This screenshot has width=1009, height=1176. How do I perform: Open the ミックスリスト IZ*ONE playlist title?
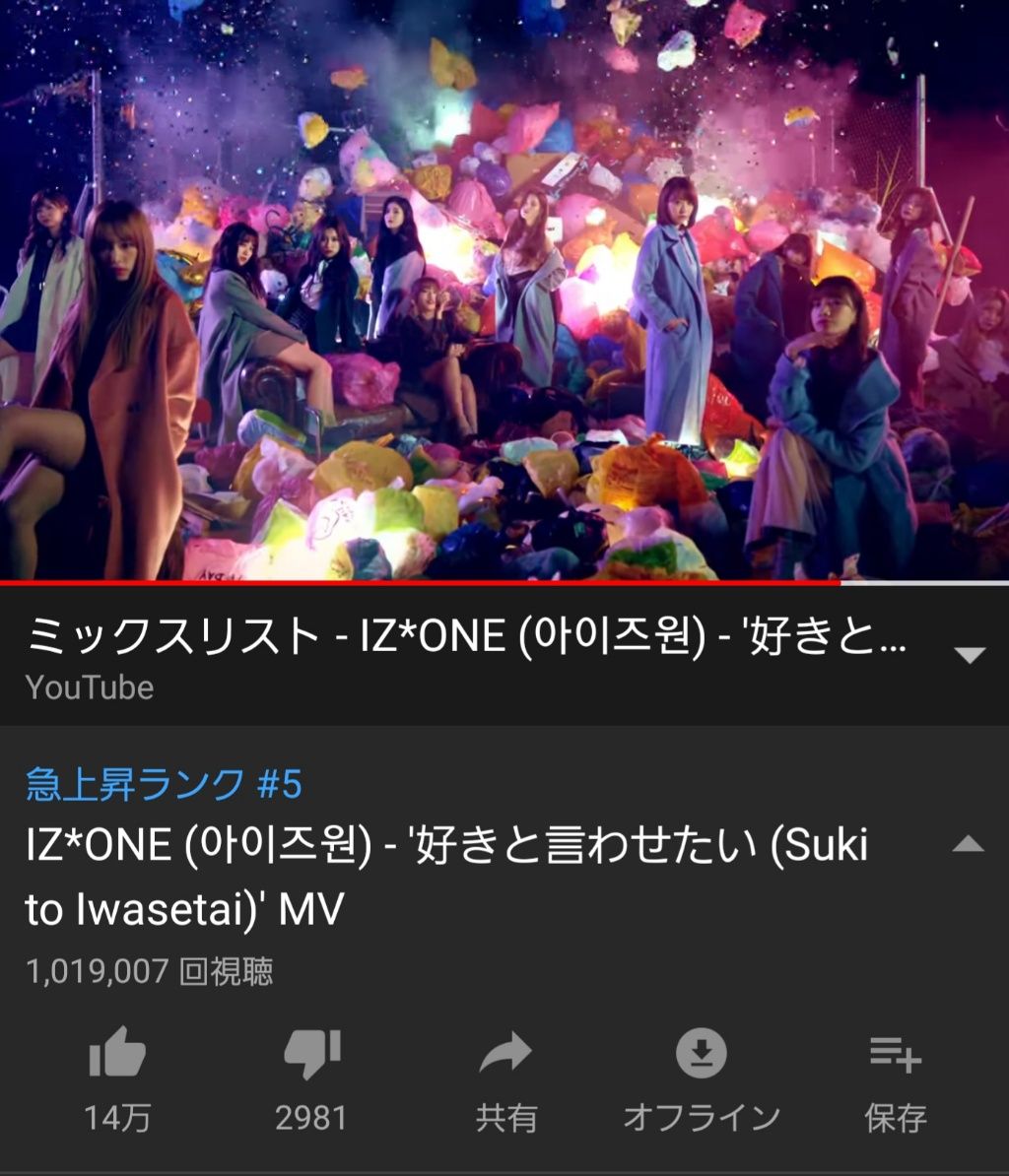point(466,636)
